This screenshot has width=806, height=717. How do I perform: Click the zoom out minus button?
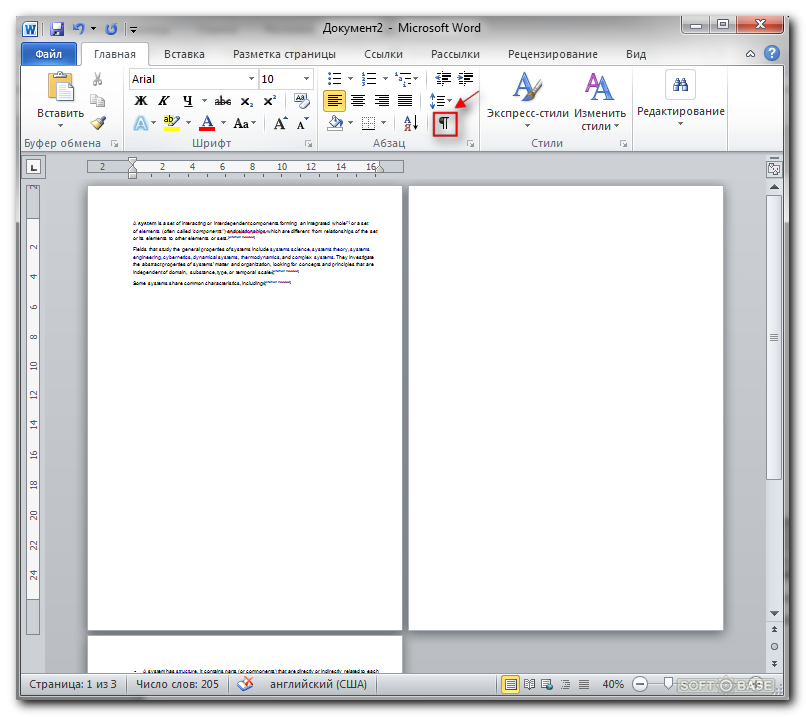[x=640, y=684]
